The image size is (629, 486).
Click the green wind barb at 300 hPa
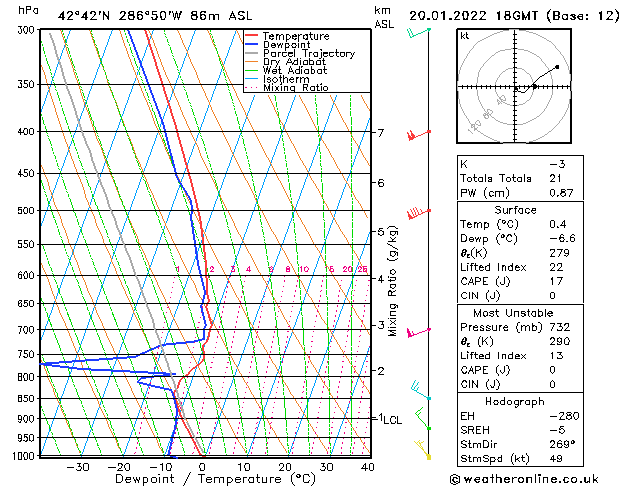[419, 32]
